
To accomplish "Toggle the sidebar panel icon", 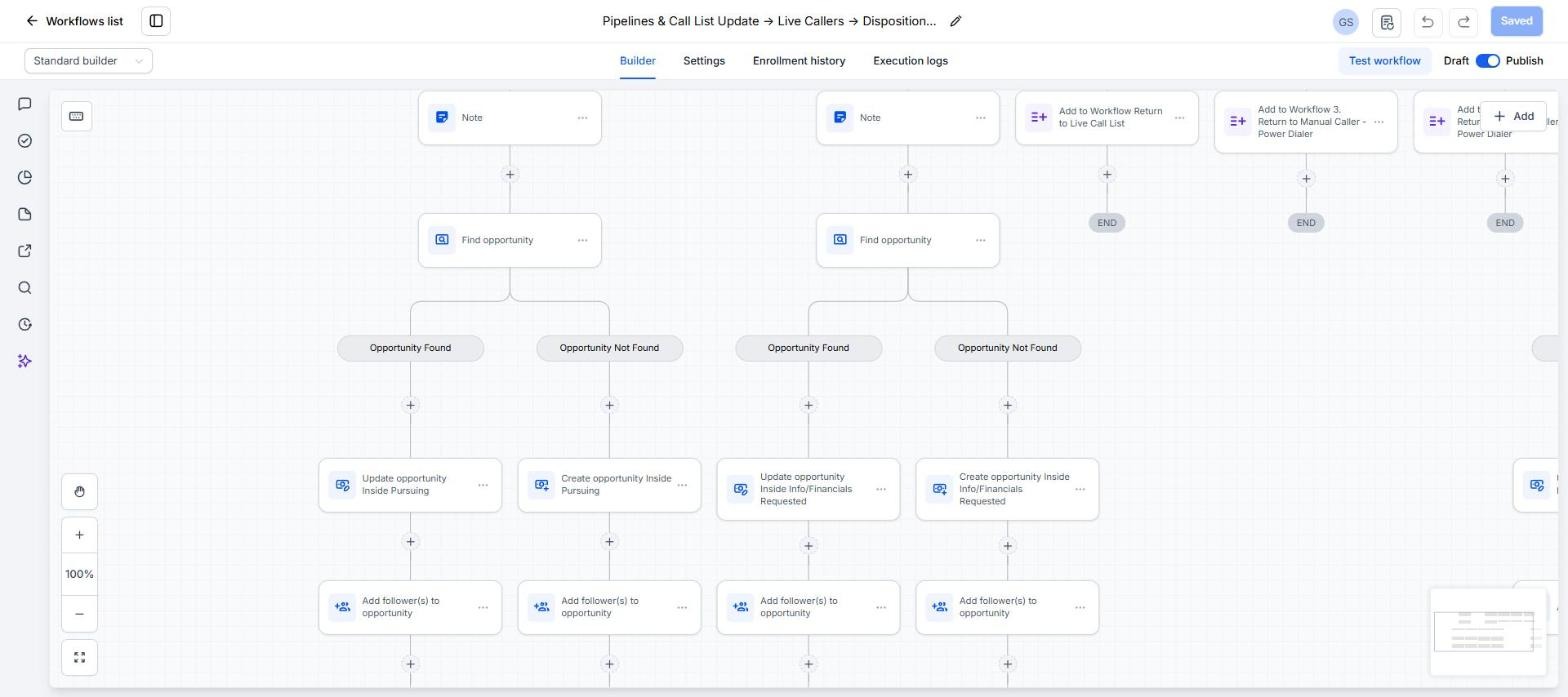I will coord(156,21).
